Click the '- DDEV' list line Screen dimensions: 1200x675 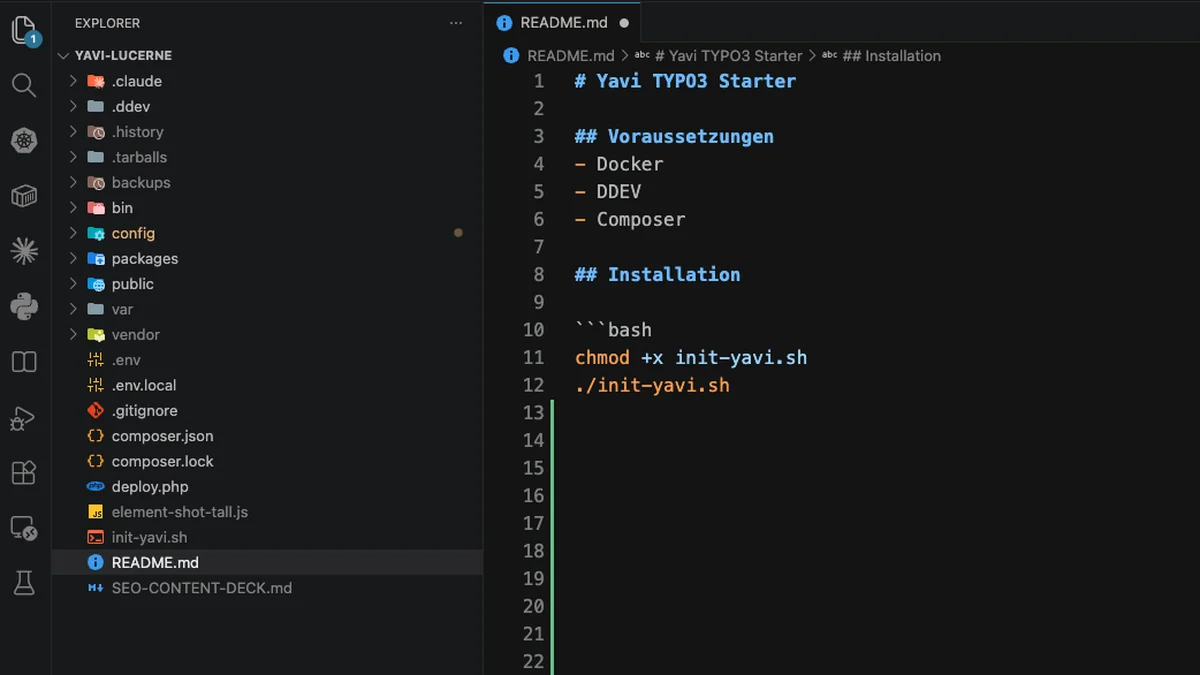[608, 191]
